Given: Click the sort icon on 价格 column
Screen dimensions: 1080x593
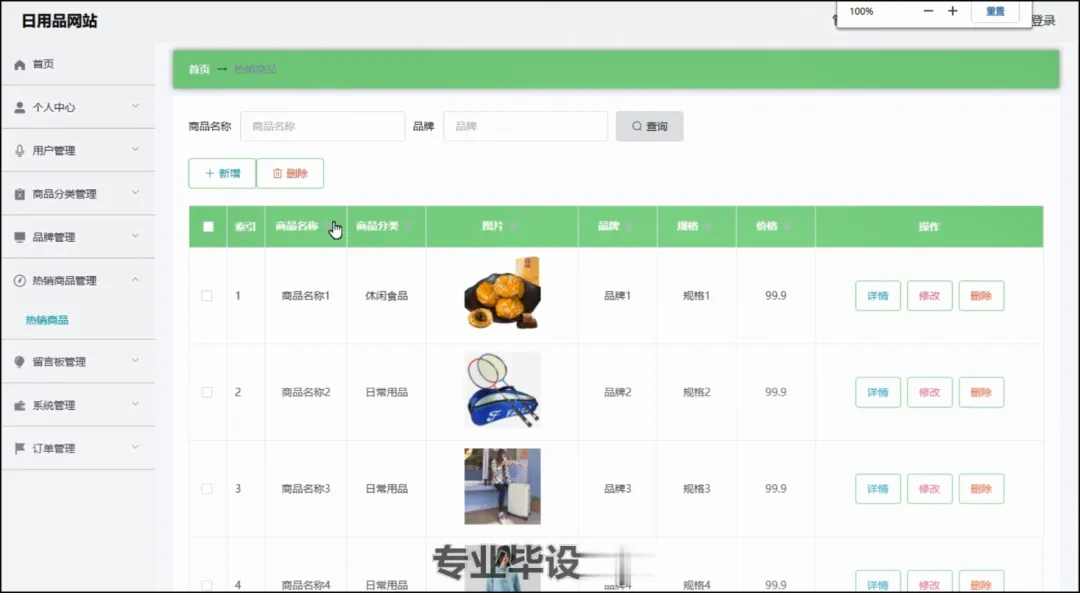Looking at the screenshot, I should [787, 227].
